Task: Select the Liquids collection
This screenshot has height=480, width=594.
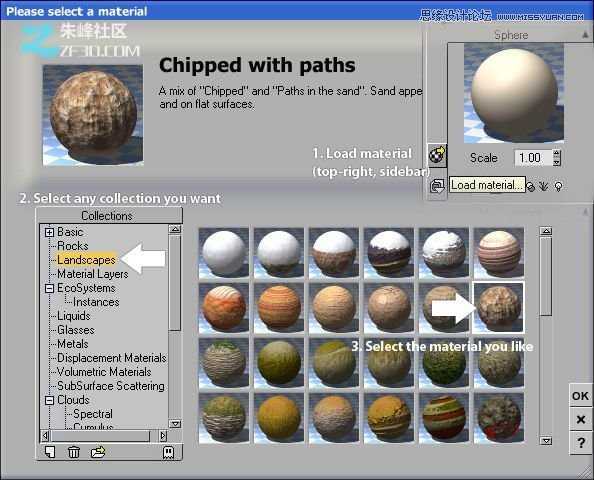Action: click(x=73, y=316)
